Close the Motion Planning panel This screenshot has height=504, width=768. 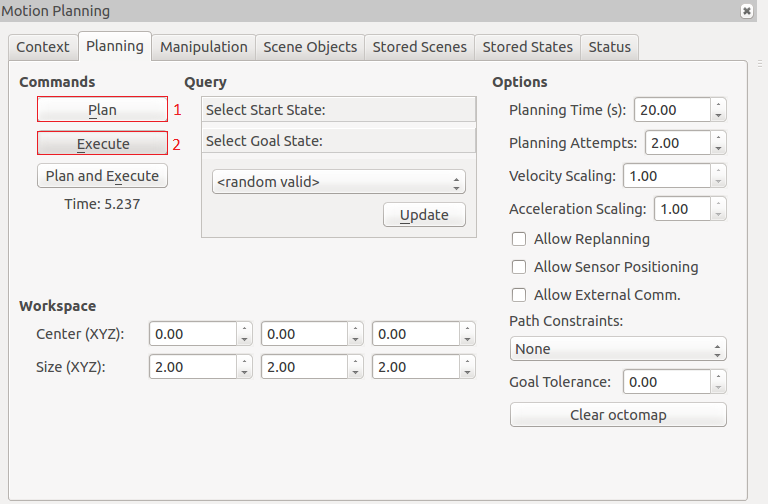746,11
